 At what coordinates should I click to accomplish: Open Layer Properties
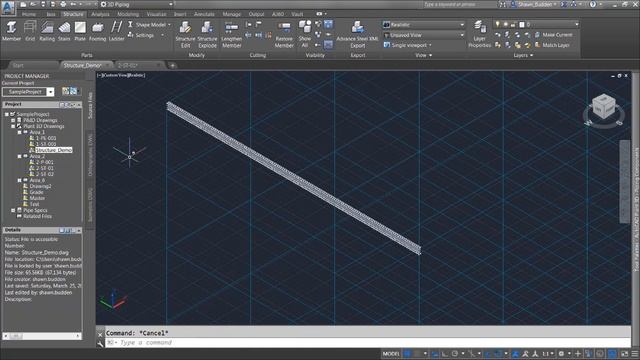pyautogui.click(x=480, y=34)
